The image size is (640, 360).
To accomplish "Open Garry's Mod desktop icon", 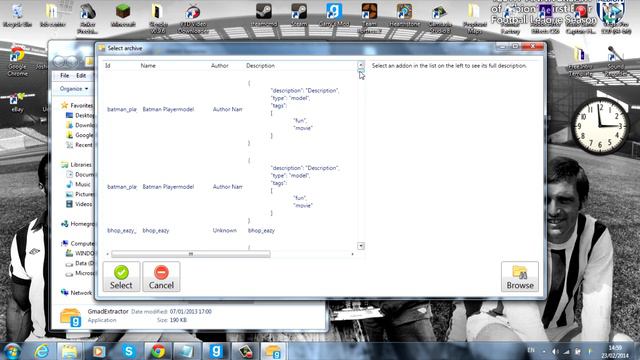I will coord(334,16).
